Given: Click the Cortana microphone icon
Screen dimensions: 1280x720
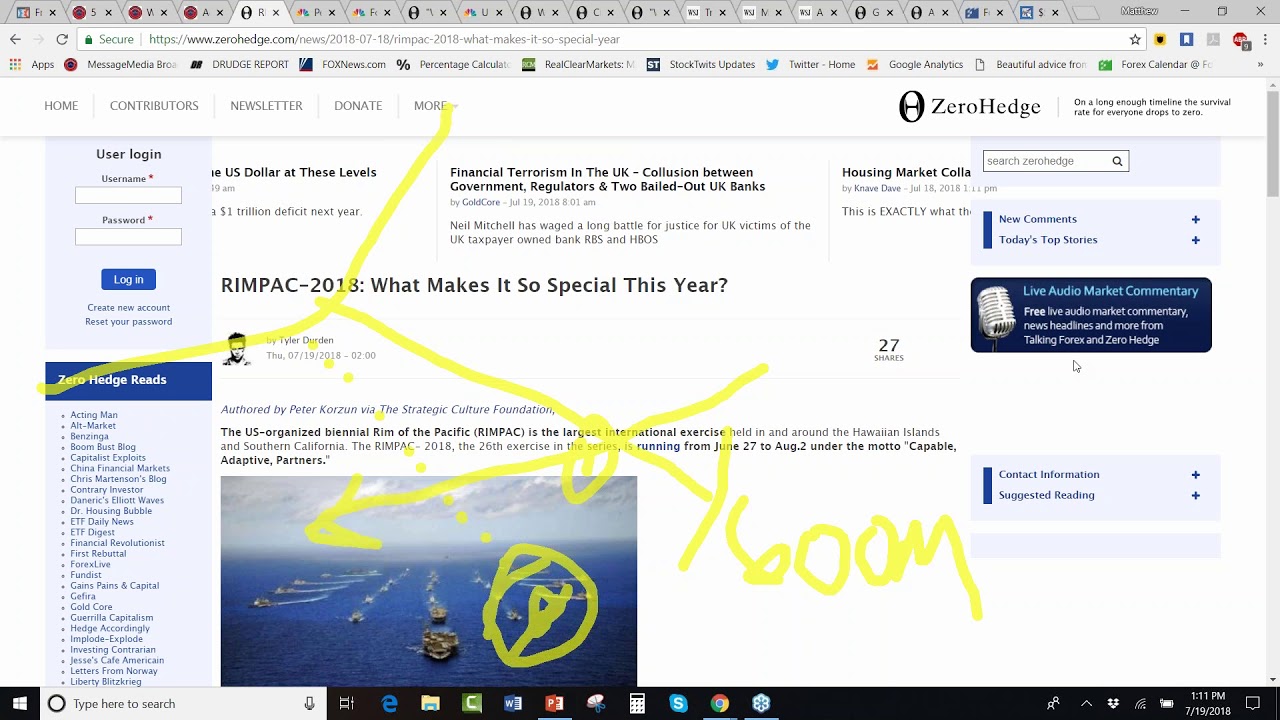Looking at the screenshot, I should [x=310, y=704].
